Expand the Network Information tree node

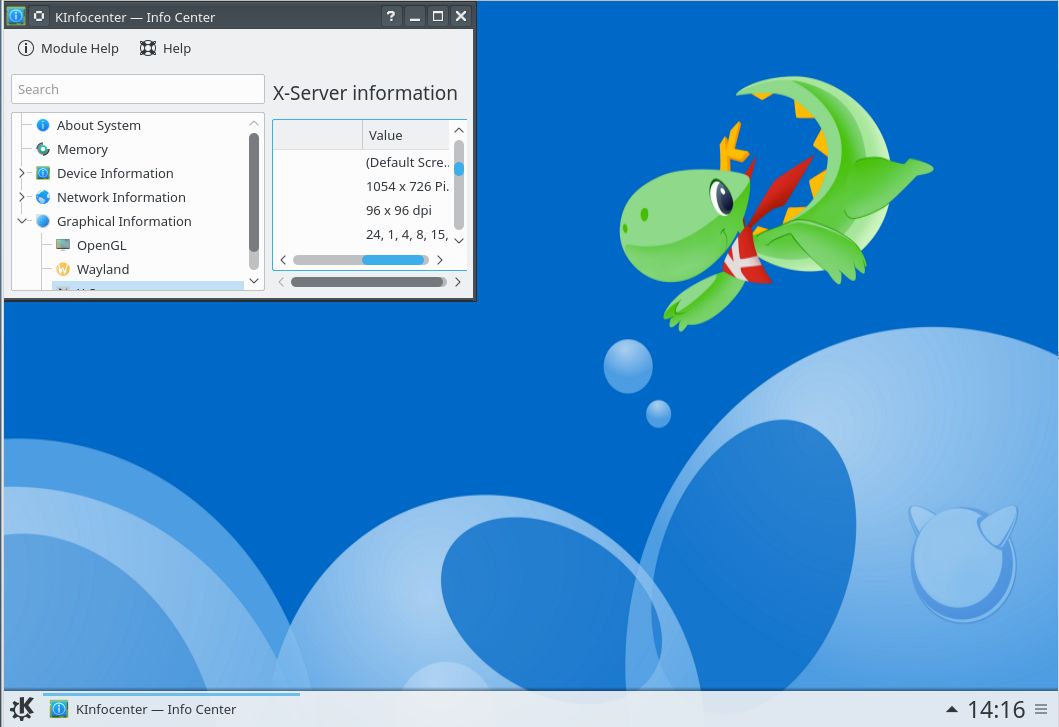[22, 197]
